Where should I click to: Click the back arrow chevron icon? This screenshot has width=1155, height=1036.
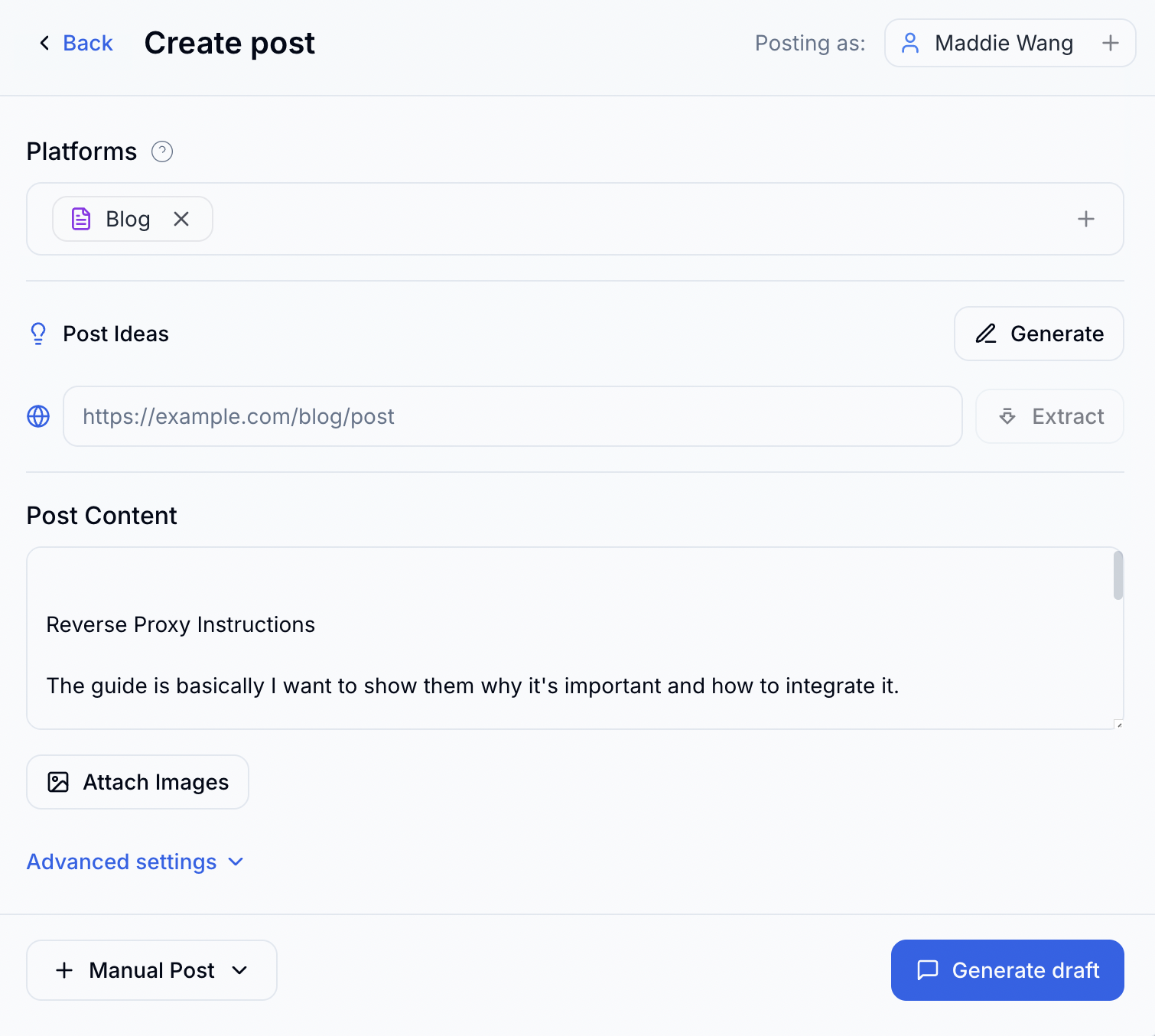pos(44,43)
